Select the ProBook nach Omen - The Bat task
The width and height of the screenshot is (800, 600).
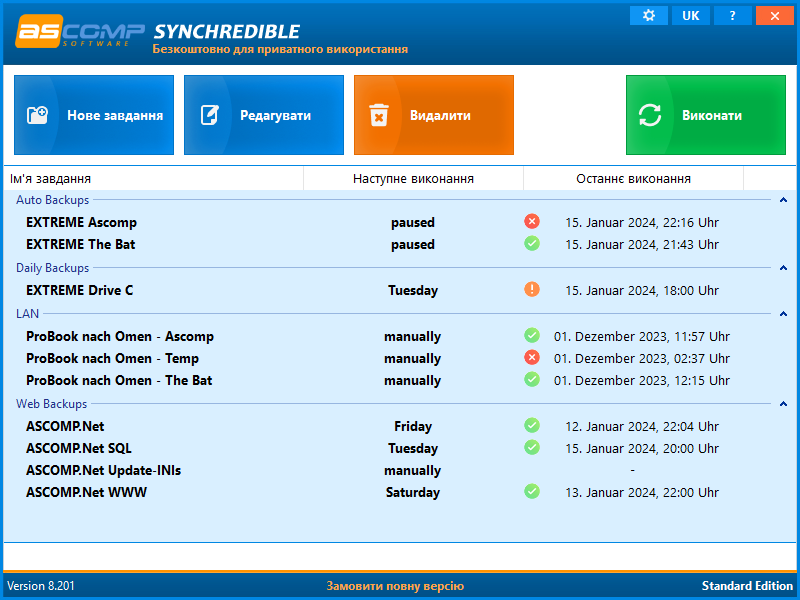(x=119, y=381)
